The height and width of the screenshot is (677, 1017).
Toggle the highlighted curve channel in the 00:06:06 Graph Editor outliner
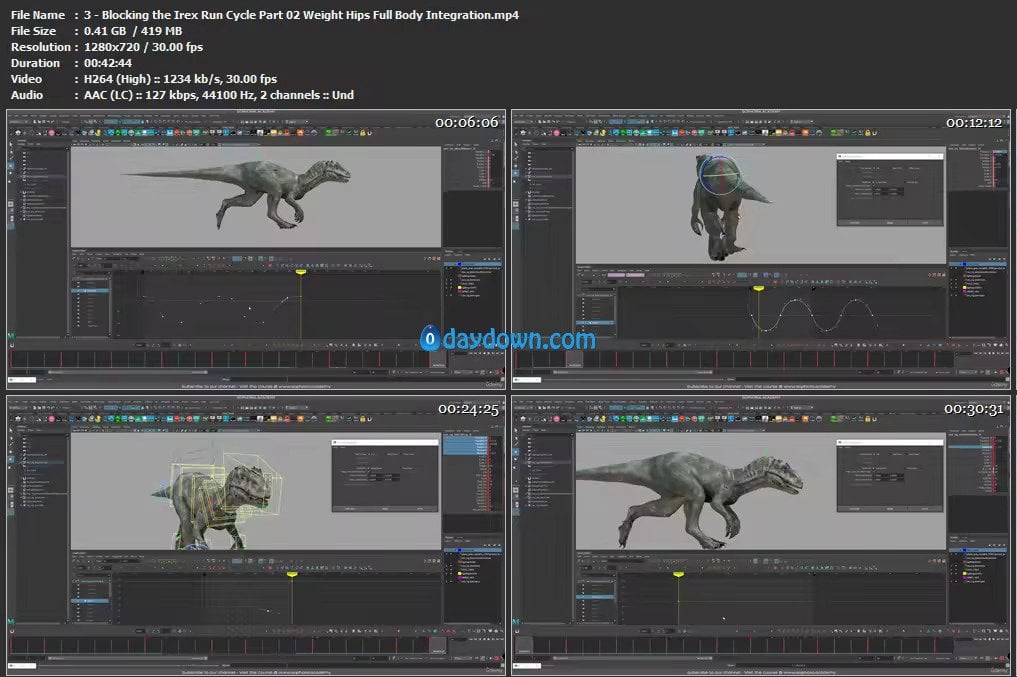[92, 291]
